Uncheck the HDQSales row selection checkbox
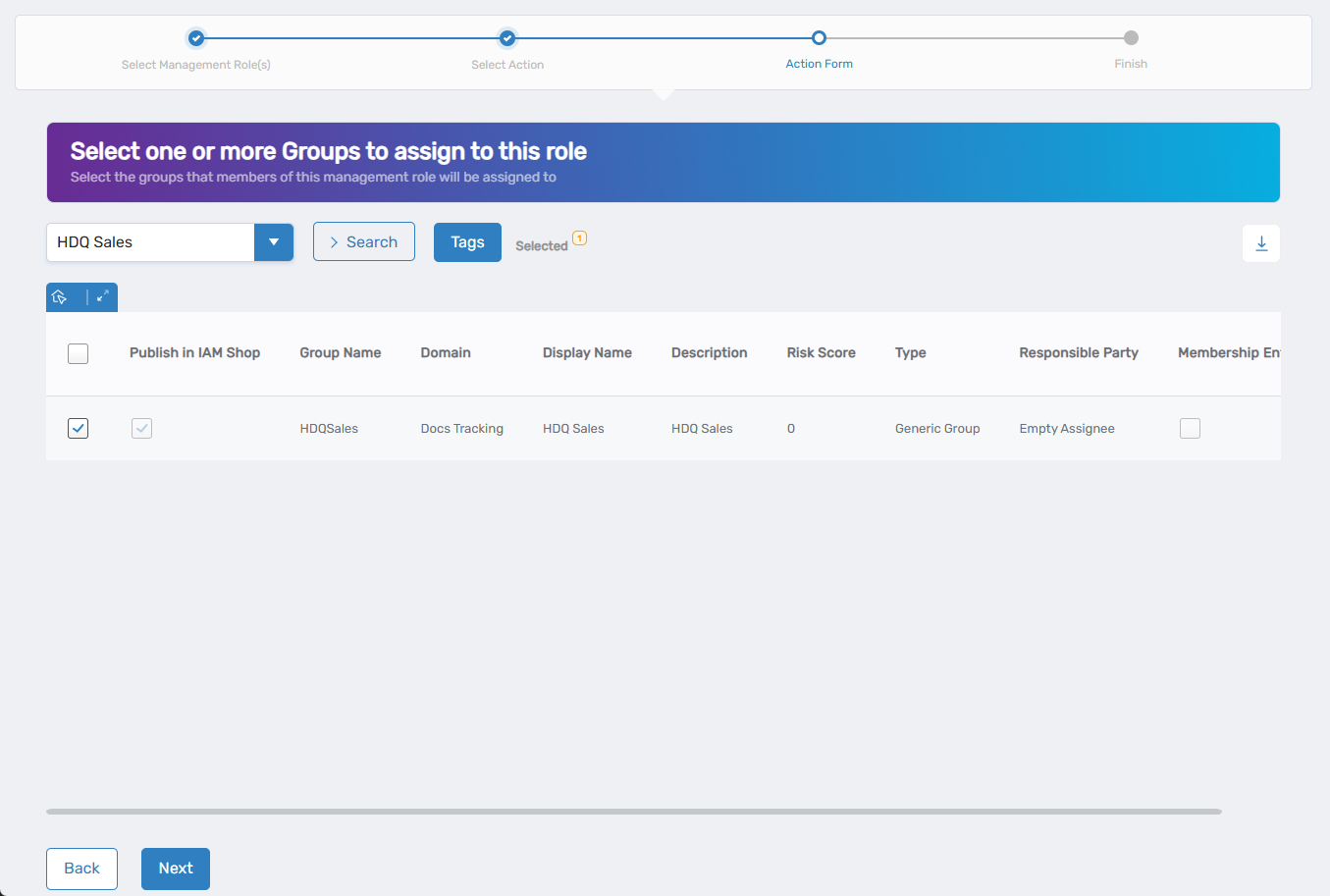The height and width of the screenshot is (896, 1330). pyautogui.click(x=78, y=428)
